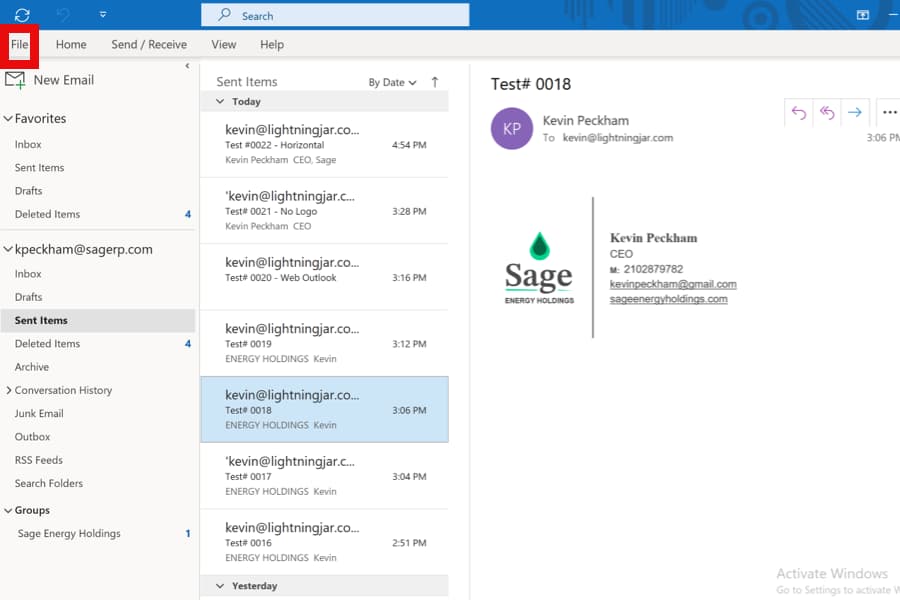Click the Reply All icon

(x=826, y=114)
